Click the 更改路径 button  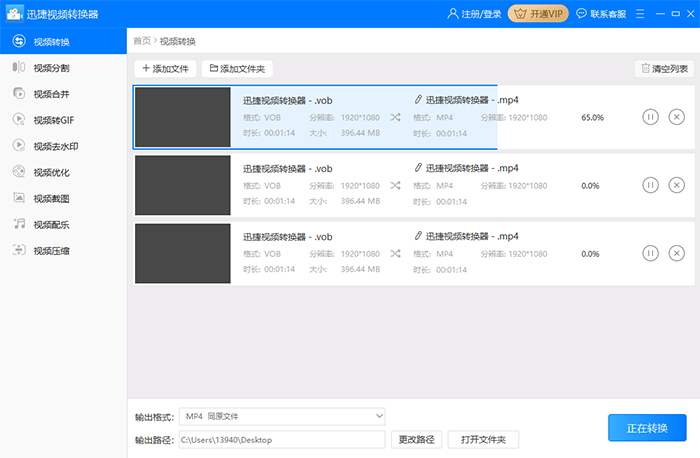(417, 440)
